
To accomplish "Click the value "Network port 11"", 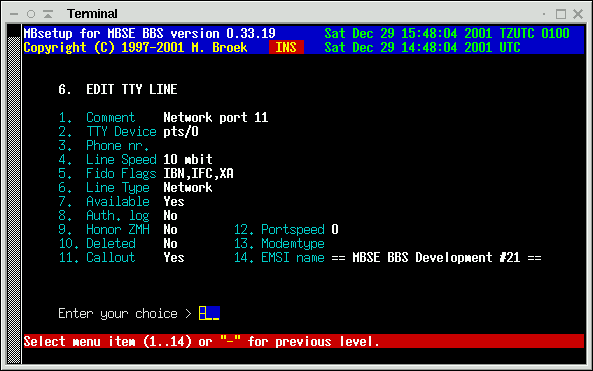I will [216, 118].
